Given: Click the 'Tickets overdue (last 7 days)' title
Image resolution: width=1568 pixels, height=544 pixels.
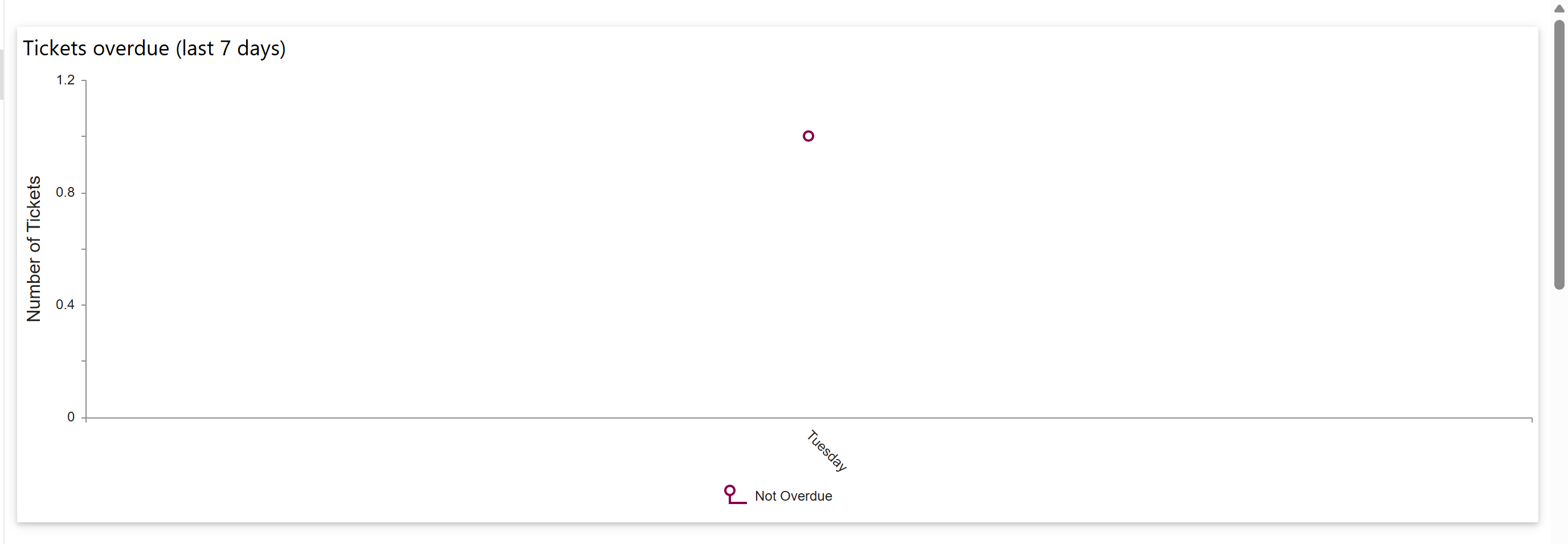Looking at the screenshot, I should (x=154, y=48).
